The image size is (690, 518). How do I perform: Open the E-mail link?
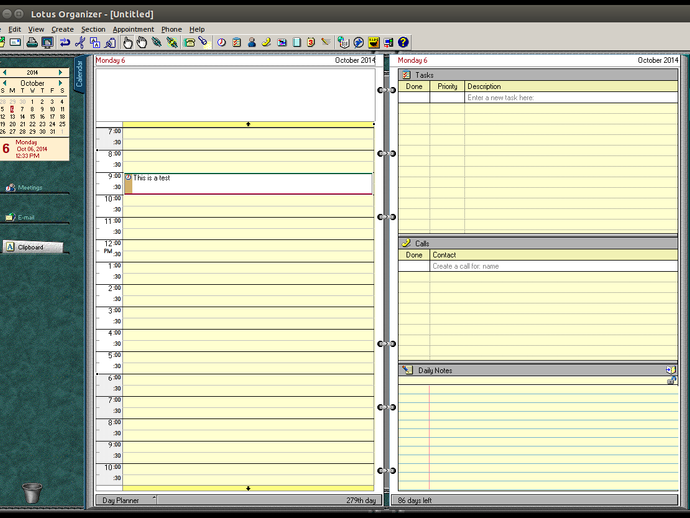point(20,217)
